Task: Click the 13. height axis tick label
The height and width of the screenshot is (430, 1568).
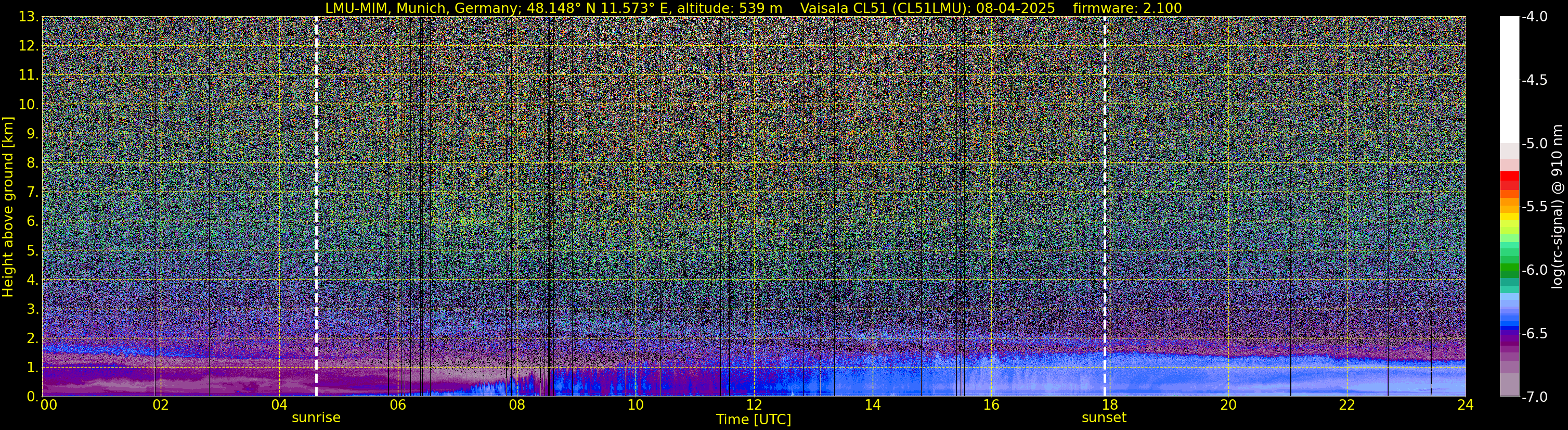Action: click(x=29, y=17)
